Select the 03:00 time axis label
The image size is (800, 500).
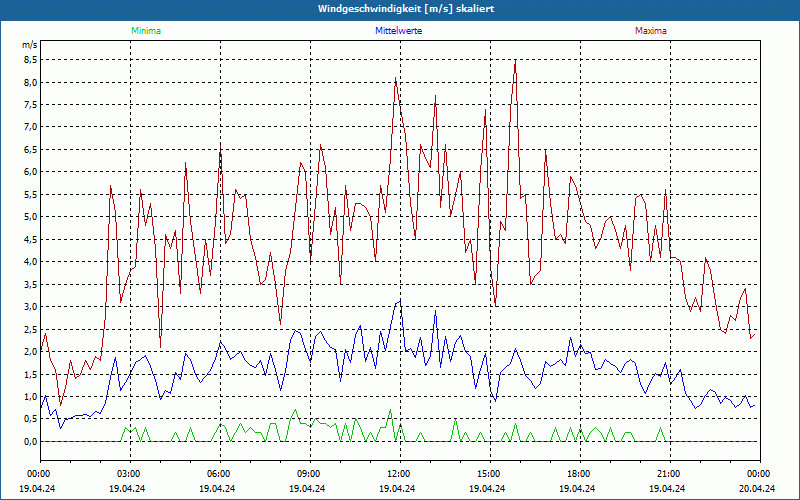pos(129,474)
